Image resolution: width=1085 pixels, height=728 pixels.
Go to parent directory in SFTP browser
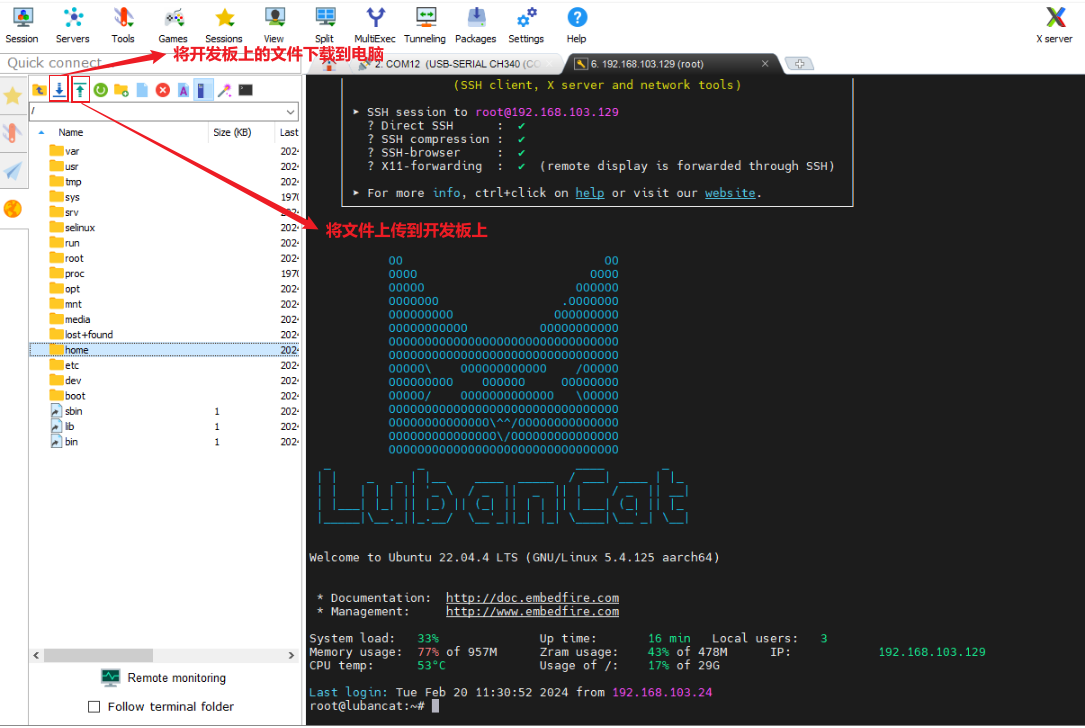(x=39, y=90)
